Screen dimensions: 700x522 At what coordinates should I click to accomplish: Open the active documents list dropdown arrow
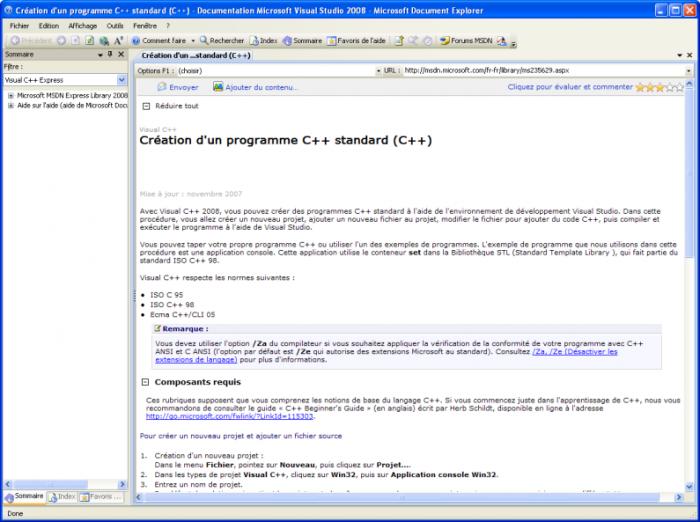coord(679,55)
